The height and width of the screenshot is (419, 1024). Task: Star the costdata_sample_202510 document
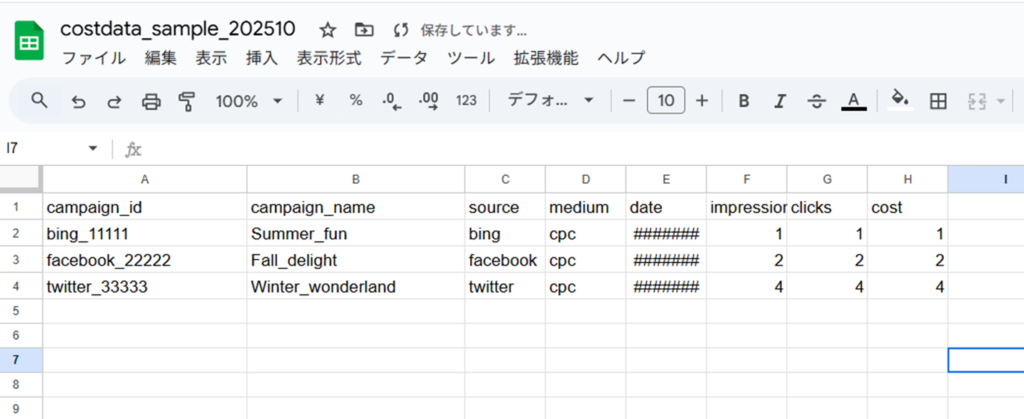click(x=327, y=30)
